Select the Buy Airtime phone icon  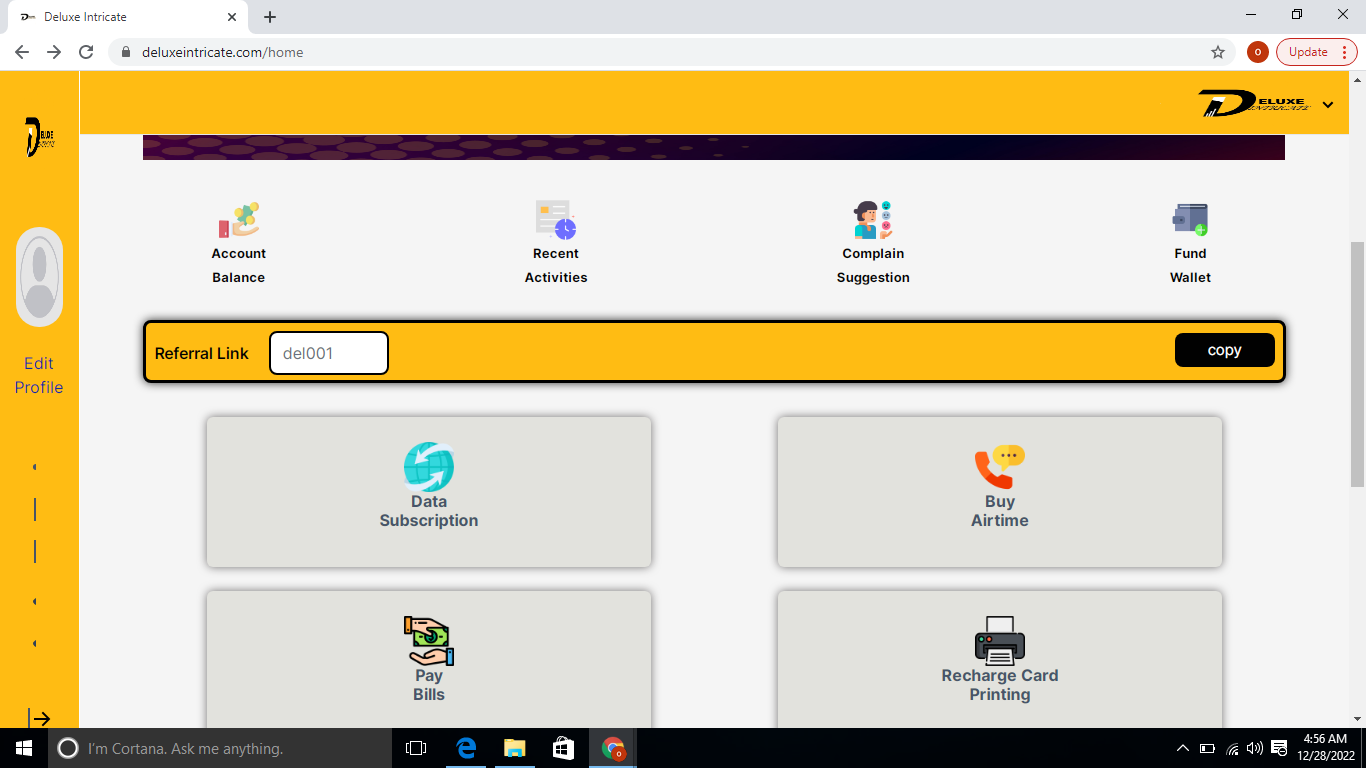click(999, 467)
